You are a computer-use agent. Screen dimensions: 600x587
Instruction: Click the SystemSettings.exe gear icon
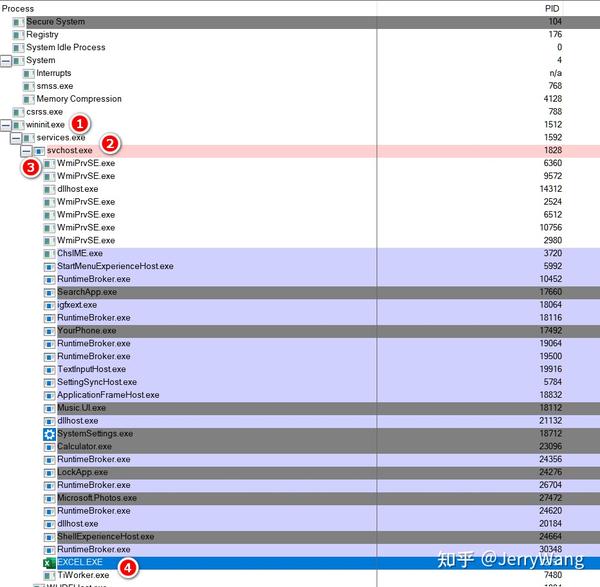pos(49,434)
